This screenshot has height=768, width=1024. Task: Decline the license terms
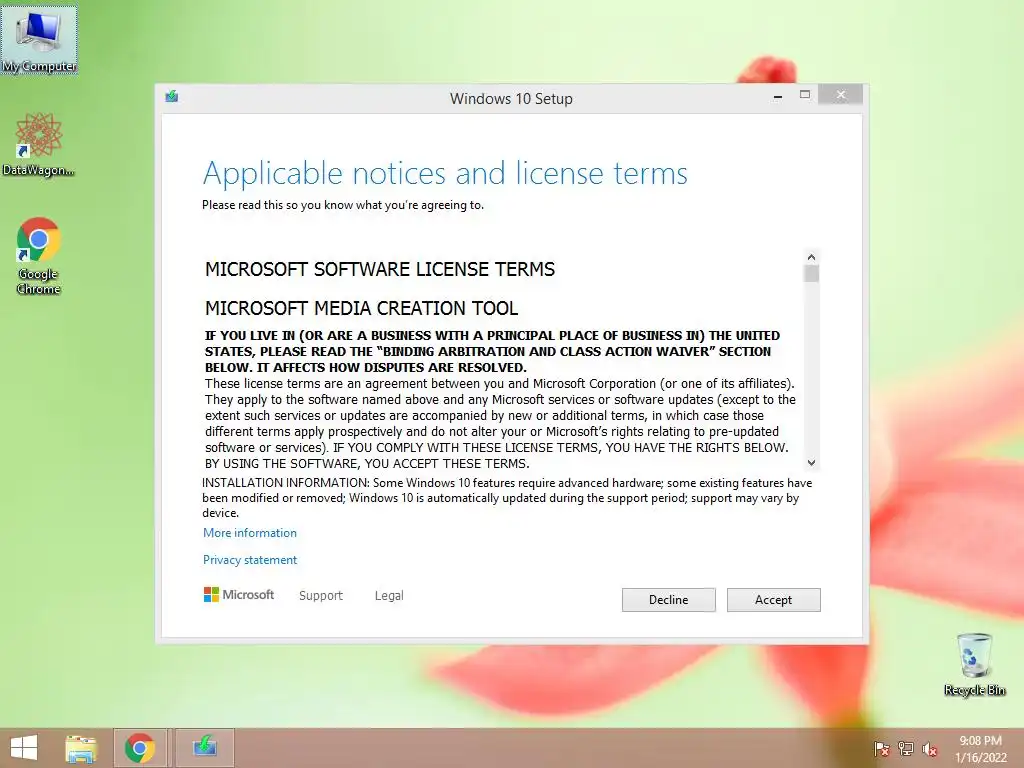pos(668,600)
